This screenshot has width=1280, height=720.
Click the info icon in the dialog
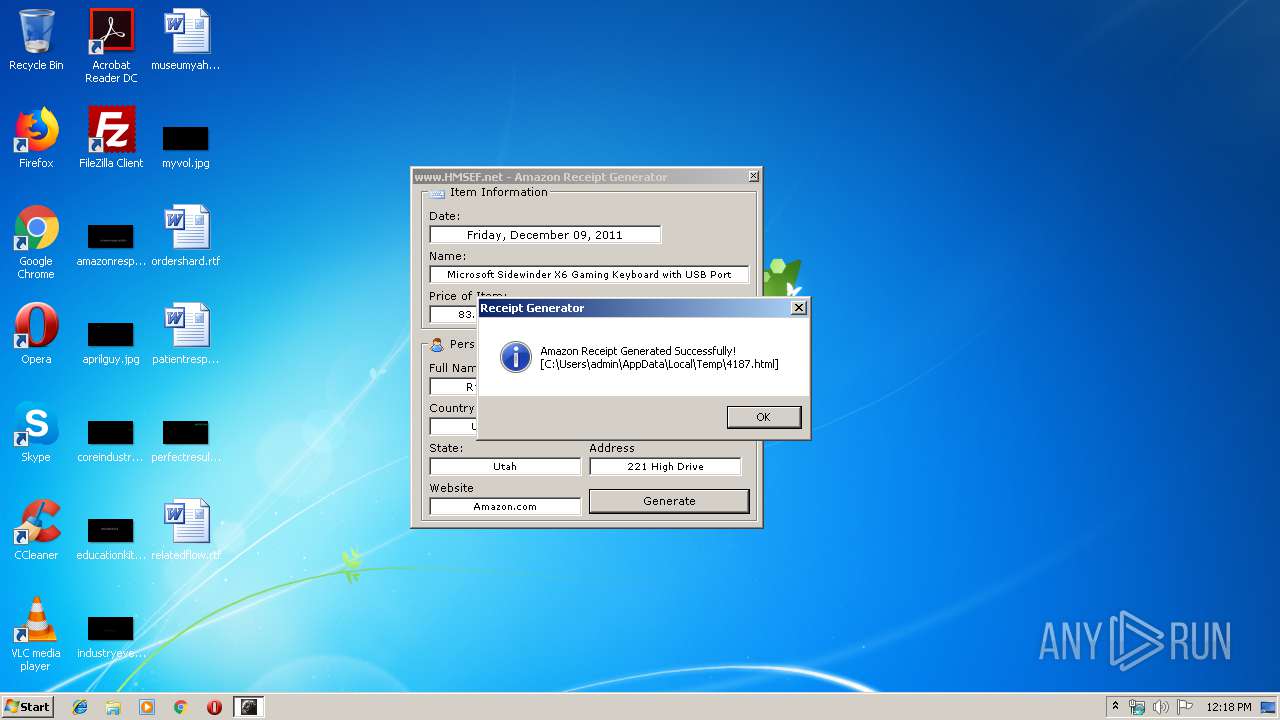point(515,356)
